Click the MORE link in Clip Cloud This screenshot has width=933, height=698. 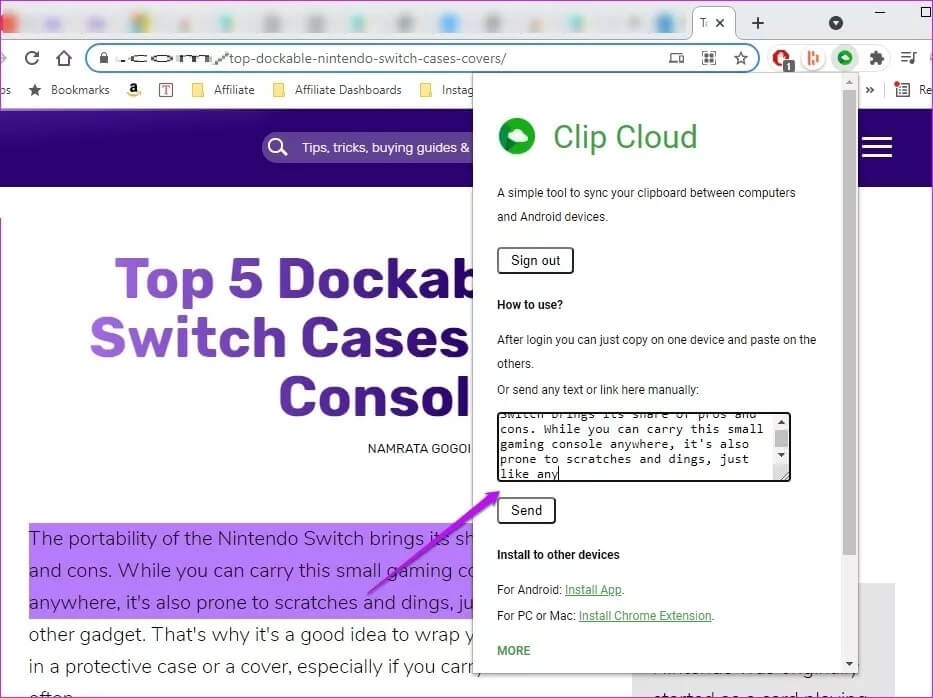tap(514, 650)
